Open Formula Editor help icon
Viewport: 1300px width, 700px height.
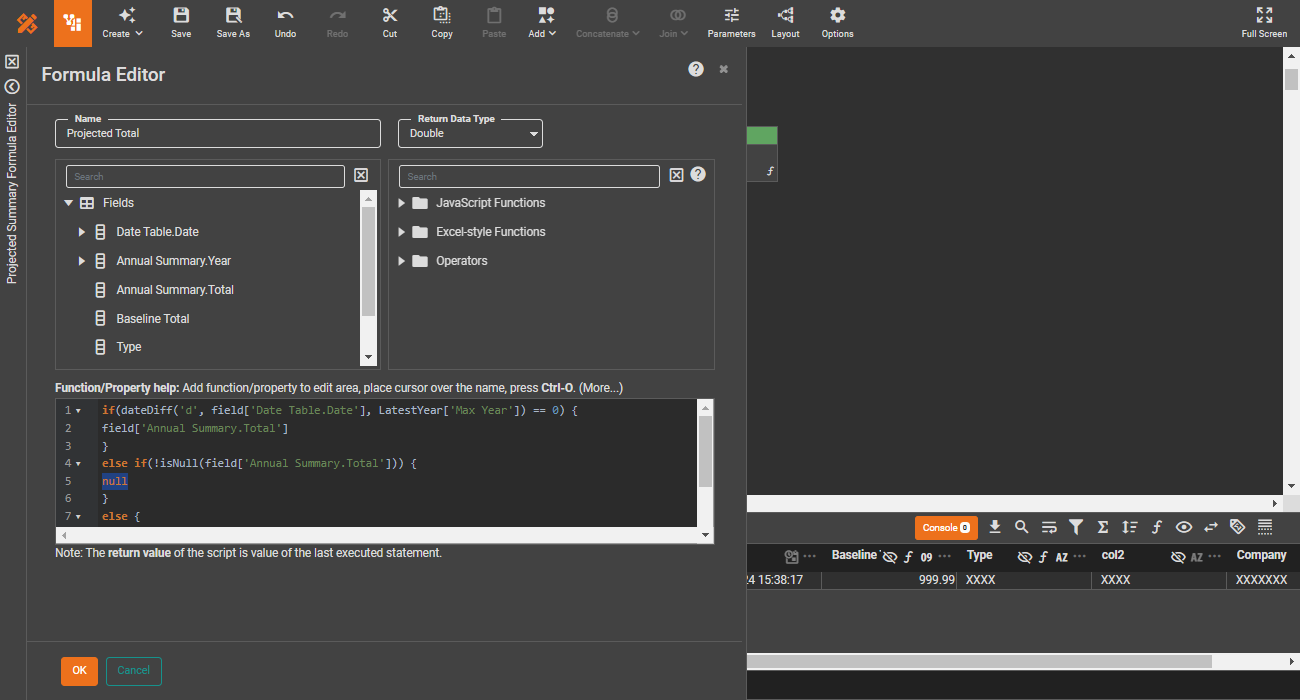pos(696,69)
